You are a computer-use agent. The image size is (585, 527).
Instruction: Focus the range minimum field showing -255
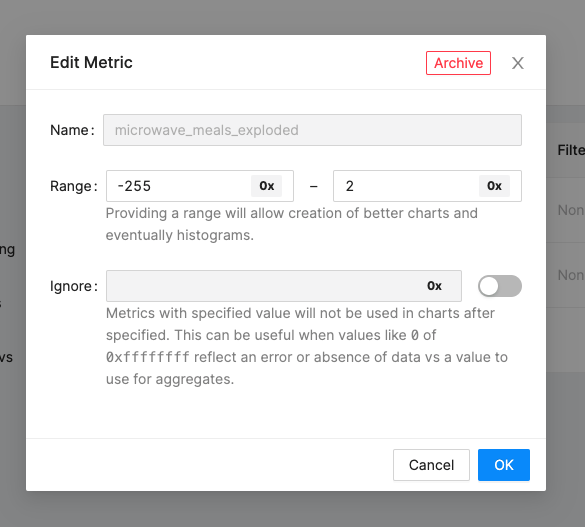click(x=179, y=186)
